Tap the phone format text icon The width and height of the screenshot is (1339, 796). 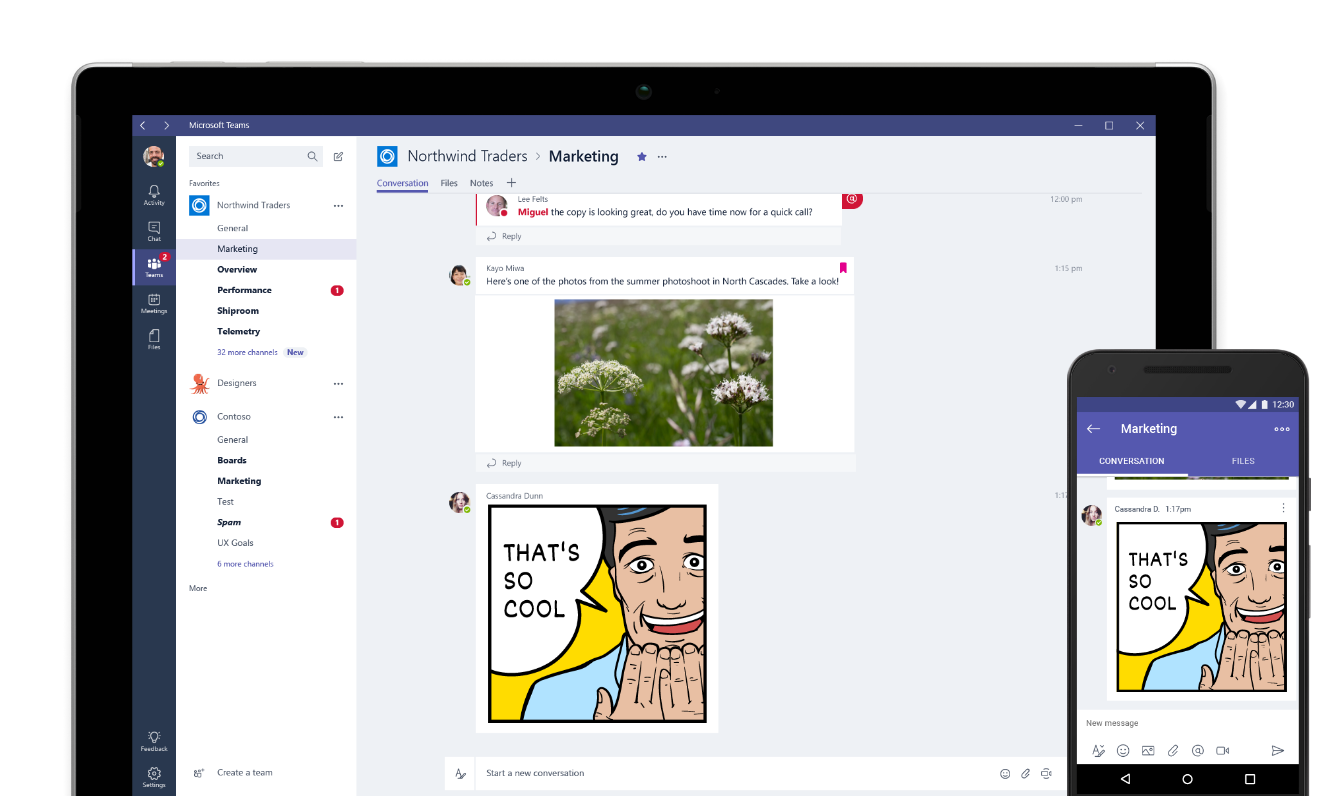1098,750
